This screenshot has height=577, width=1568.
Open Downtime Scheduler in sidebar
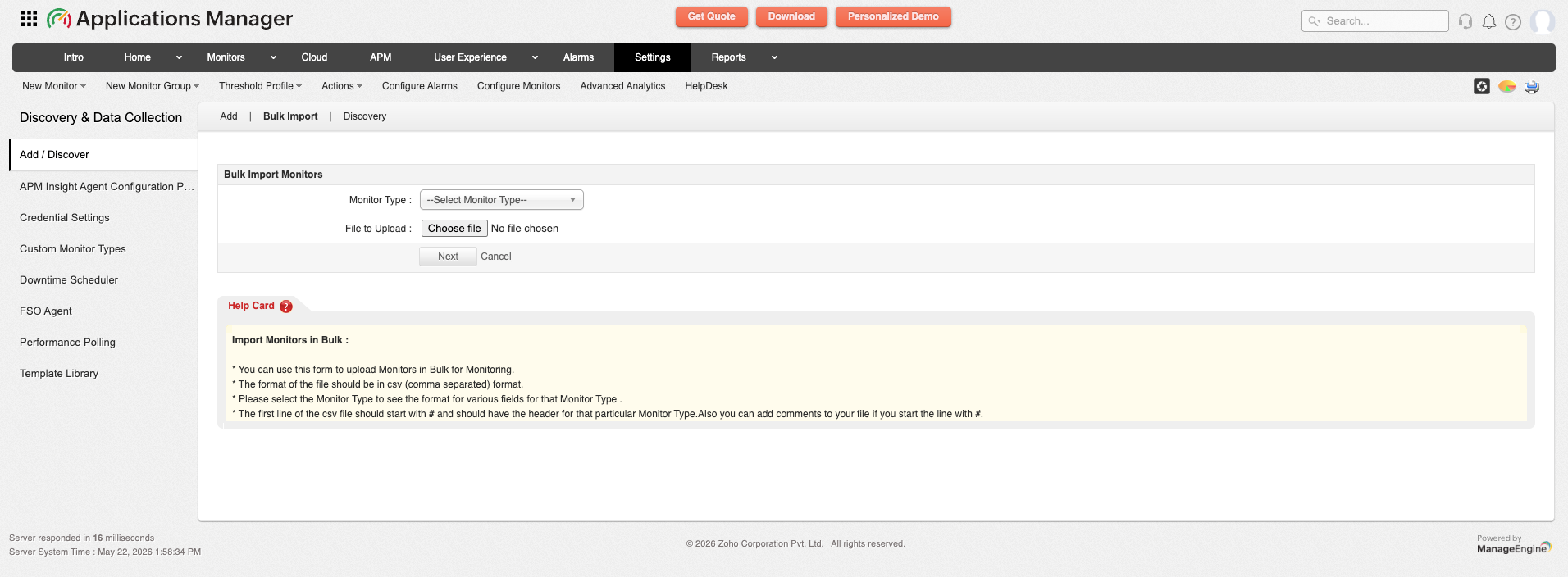pos(69,280)
